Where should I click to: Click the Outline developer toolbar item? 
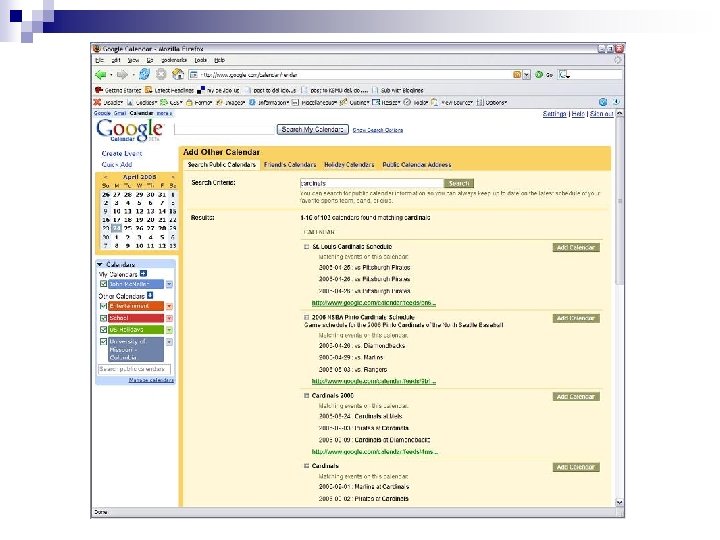(x=355, y=102)
